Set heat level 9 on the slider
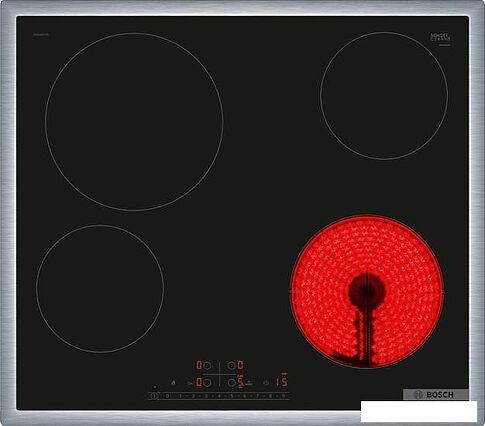This screenshot has height=426, width=485. (x=283, y=396)
